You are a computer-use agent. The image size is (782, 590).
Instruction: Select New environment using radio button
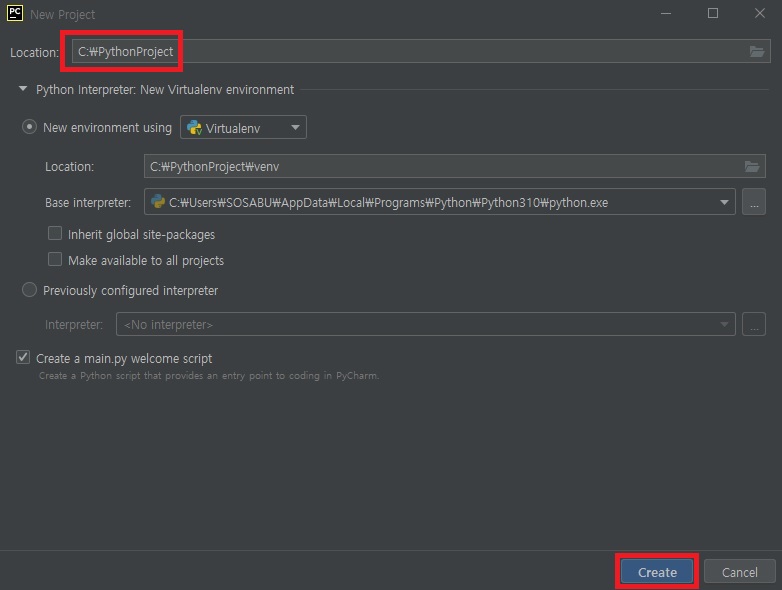point(29,127)
